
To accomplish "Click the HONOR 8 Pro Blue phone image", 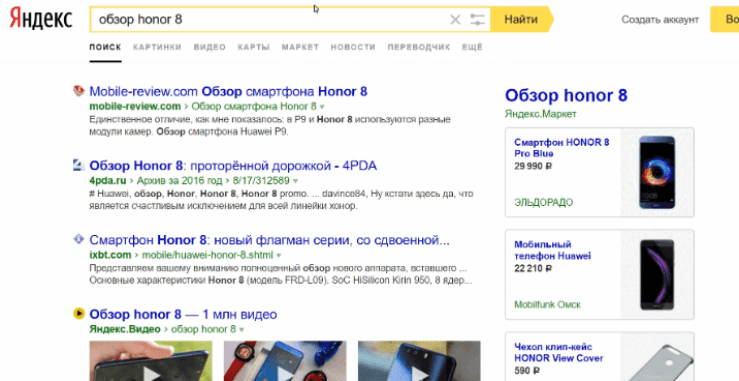I will (x=657, y=172).
